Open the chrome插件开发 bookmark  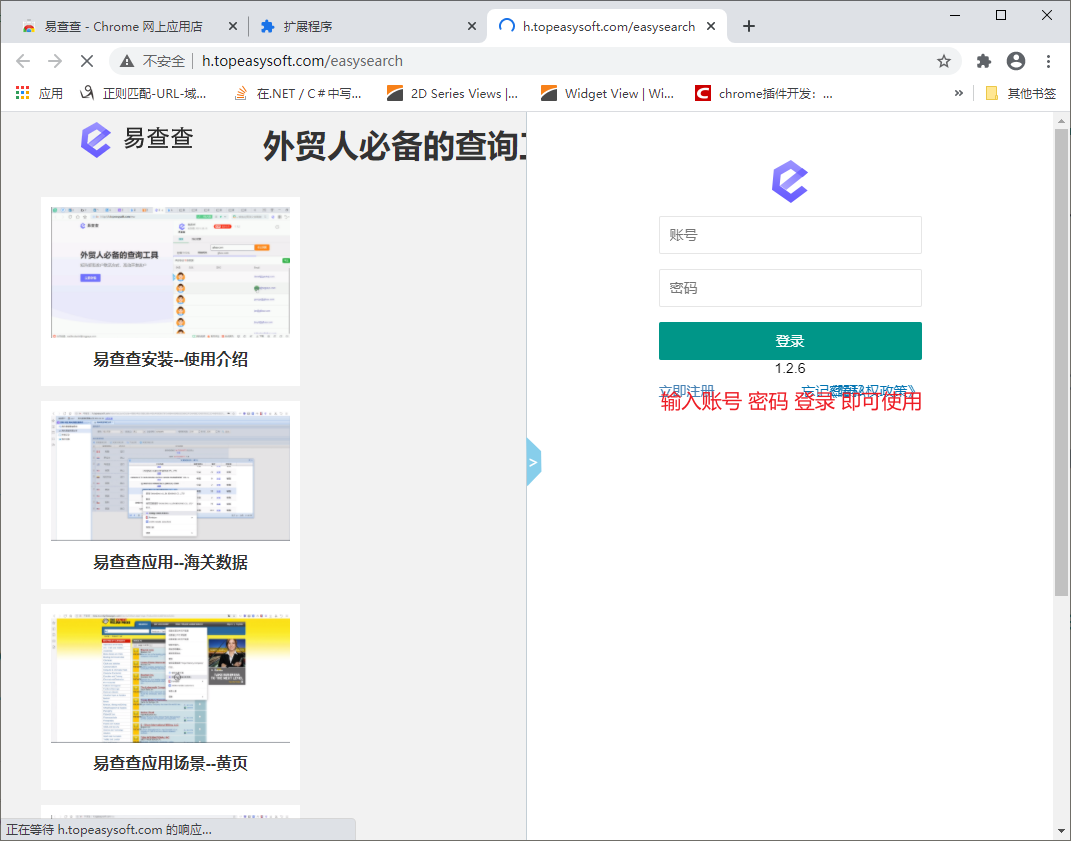(764, 94)
